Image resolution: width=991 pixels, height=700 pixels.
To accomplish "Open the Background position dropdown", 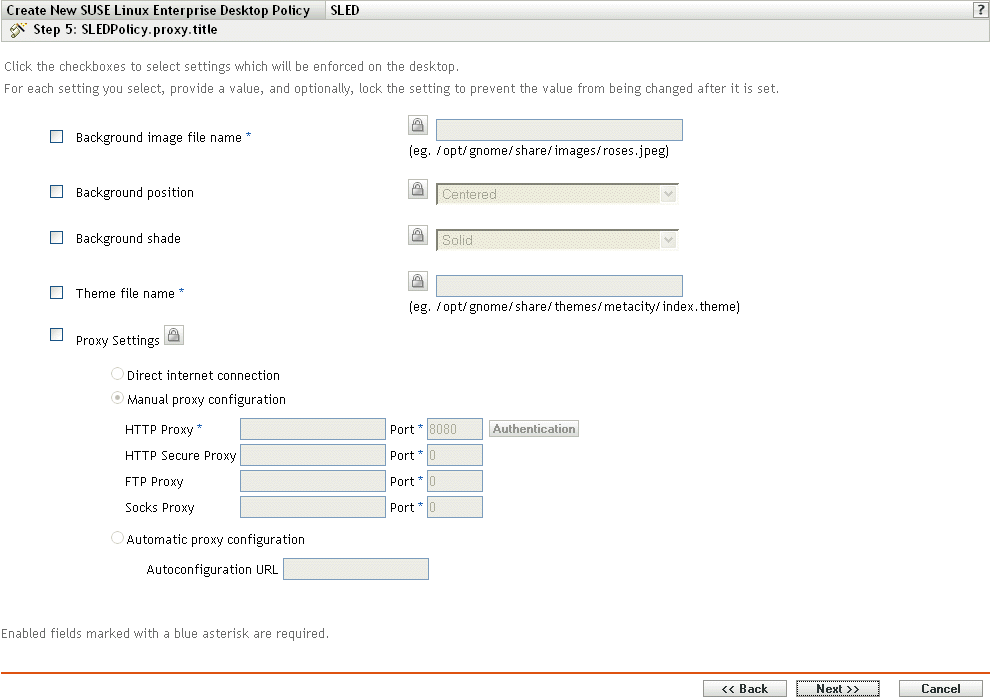I will (668, 193).
